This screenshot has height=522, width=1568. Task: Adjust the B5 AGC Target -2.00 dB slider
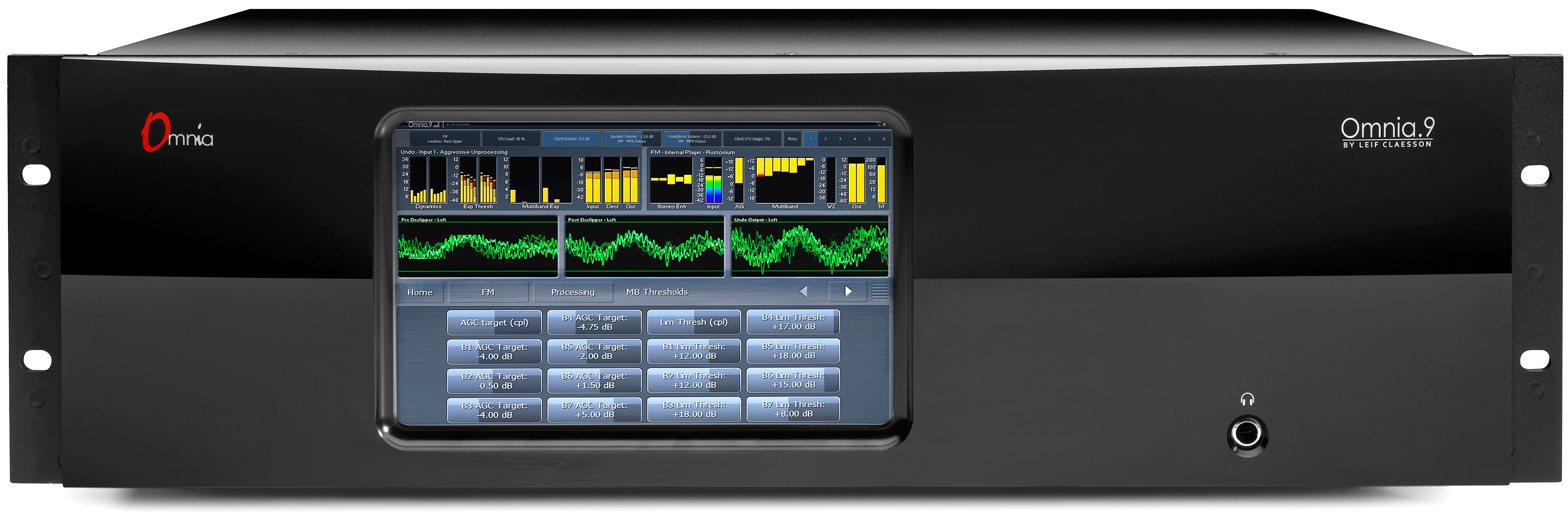coord(594,351)
